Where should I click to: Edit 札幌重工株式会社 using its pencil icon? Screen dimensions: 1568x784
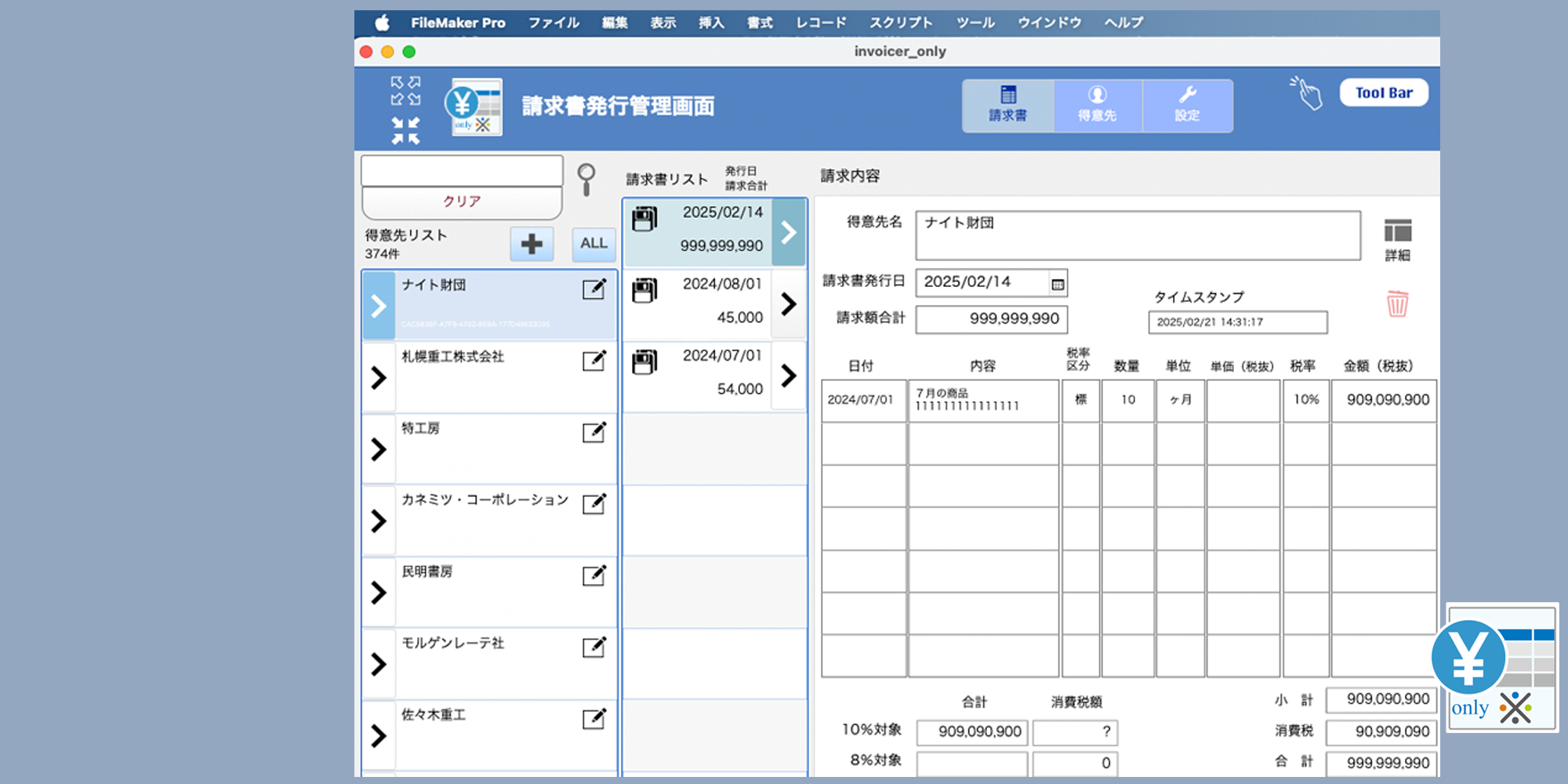tap(594, 361)
